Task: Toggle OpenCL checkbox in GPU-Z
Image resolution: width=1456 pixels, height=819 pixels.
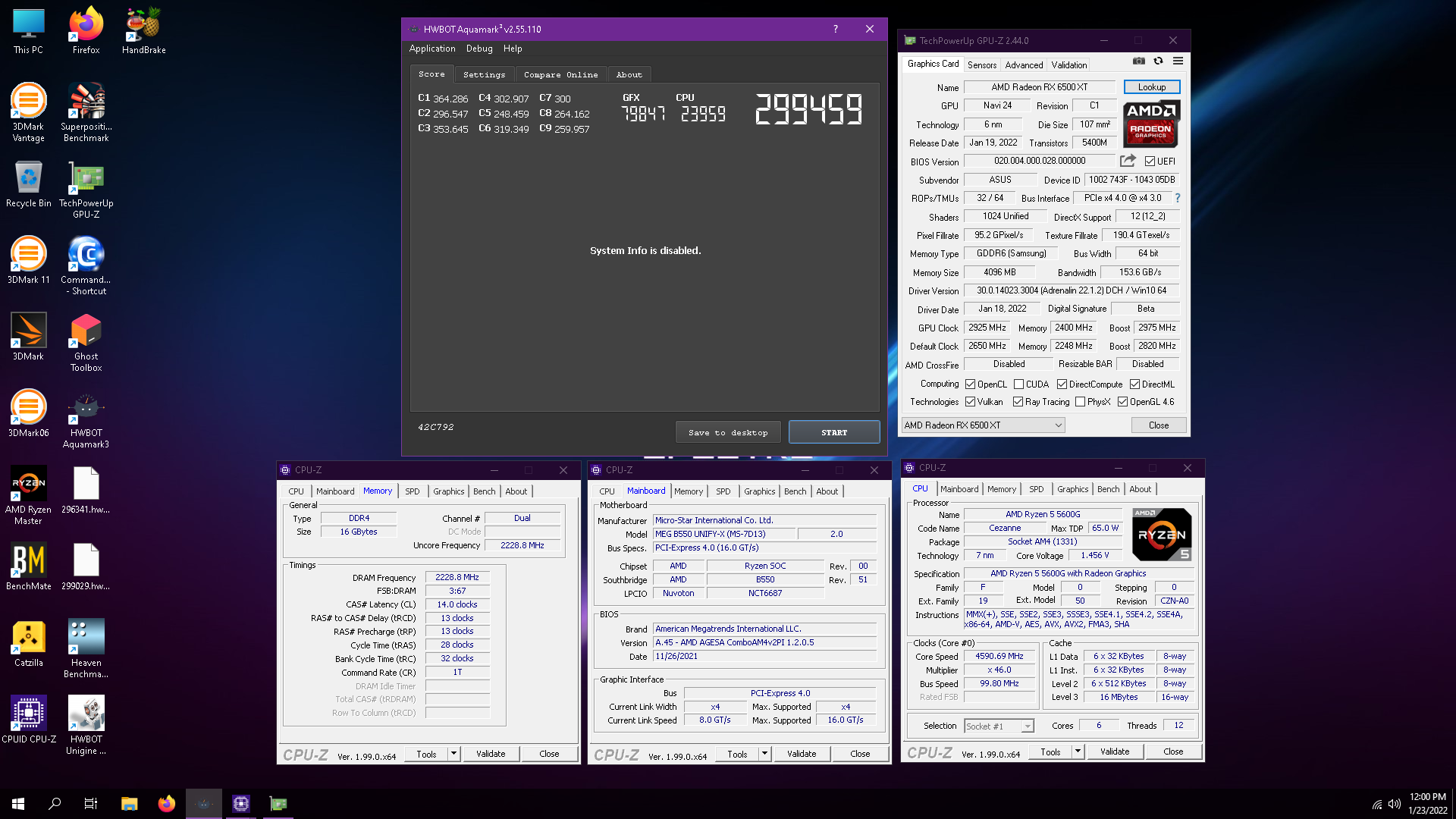Action: pos(970,384)
